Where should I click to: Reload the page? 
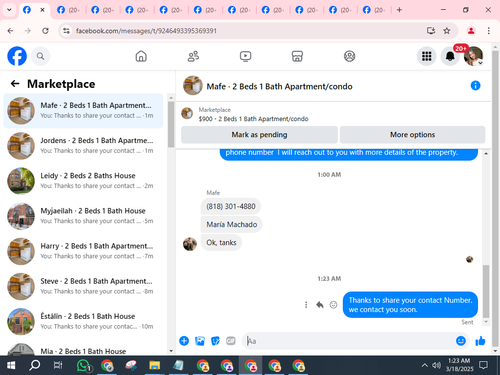[45, 31]
